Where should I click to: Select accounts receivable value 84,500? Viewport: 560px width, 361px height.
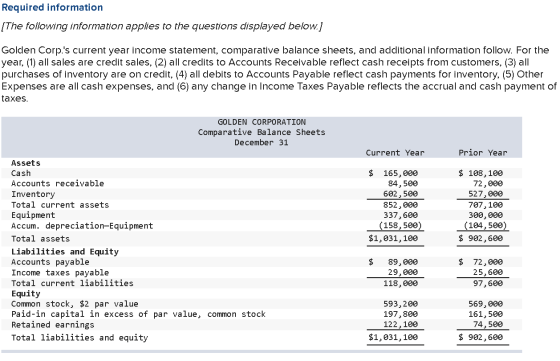[x=403, y=184]
